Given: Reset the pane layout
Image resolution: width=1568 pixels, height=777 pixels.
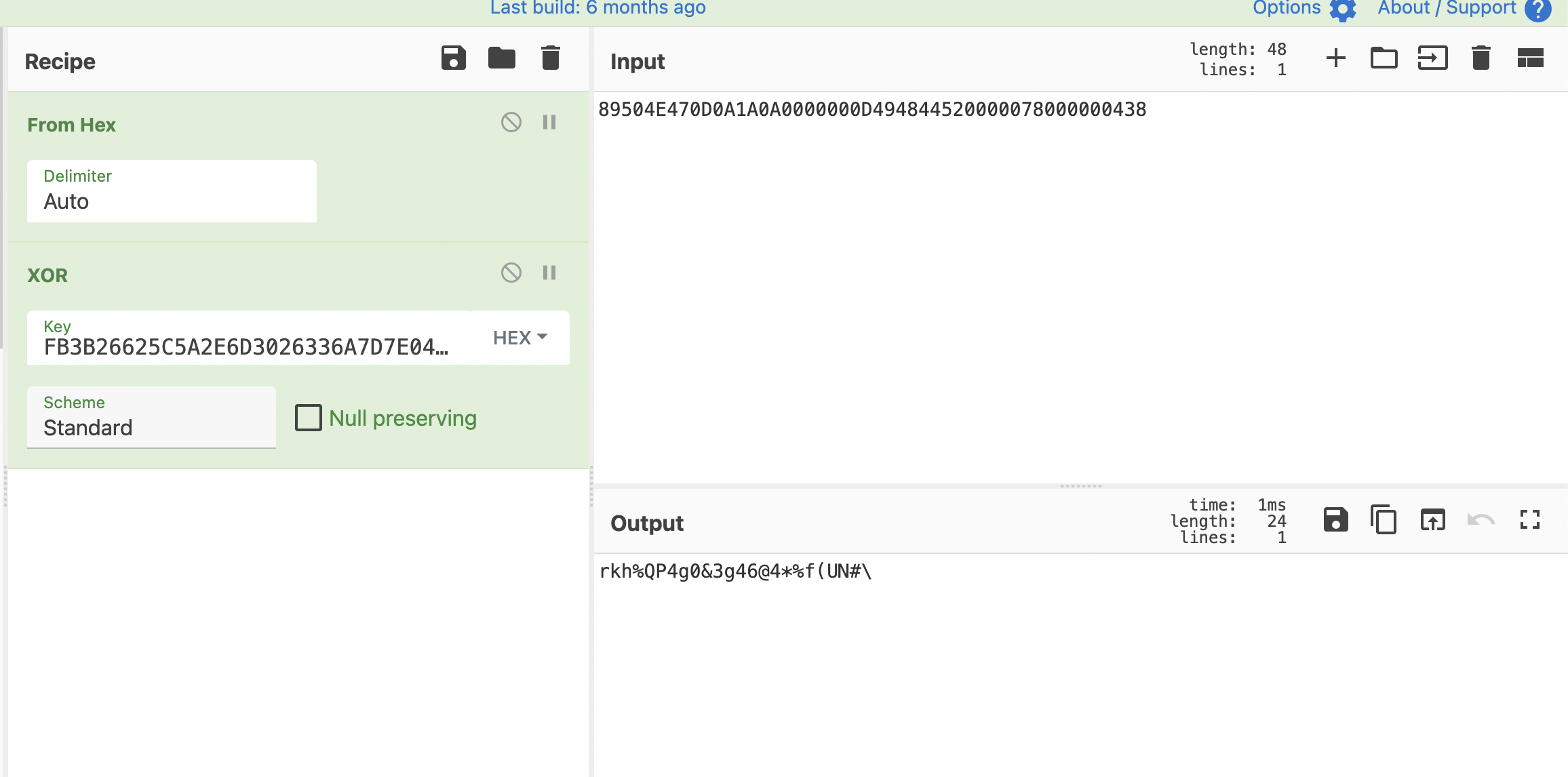Looking at the screenshot, I should [1530, 58].
